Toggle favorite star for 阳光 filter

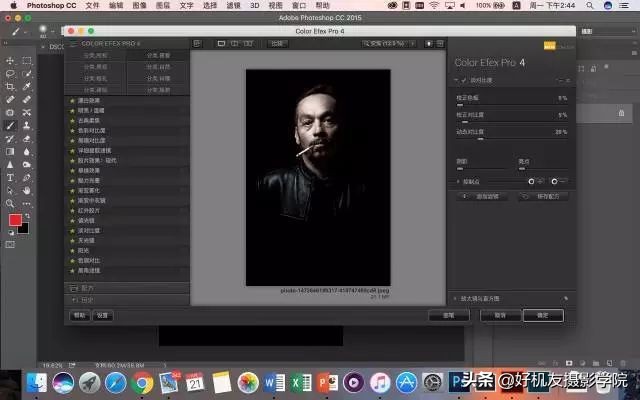[x=72, y=251]
